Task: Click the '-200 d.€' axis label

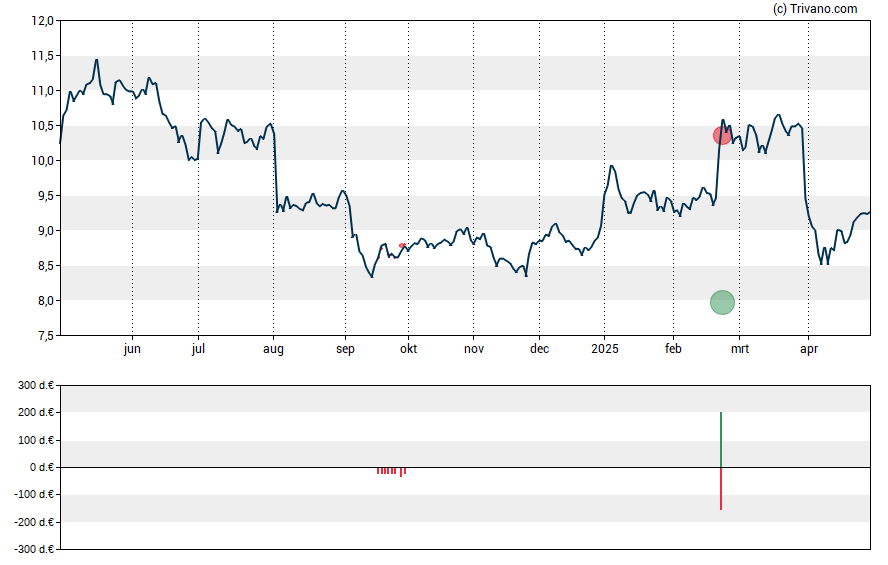Action: 34,522
